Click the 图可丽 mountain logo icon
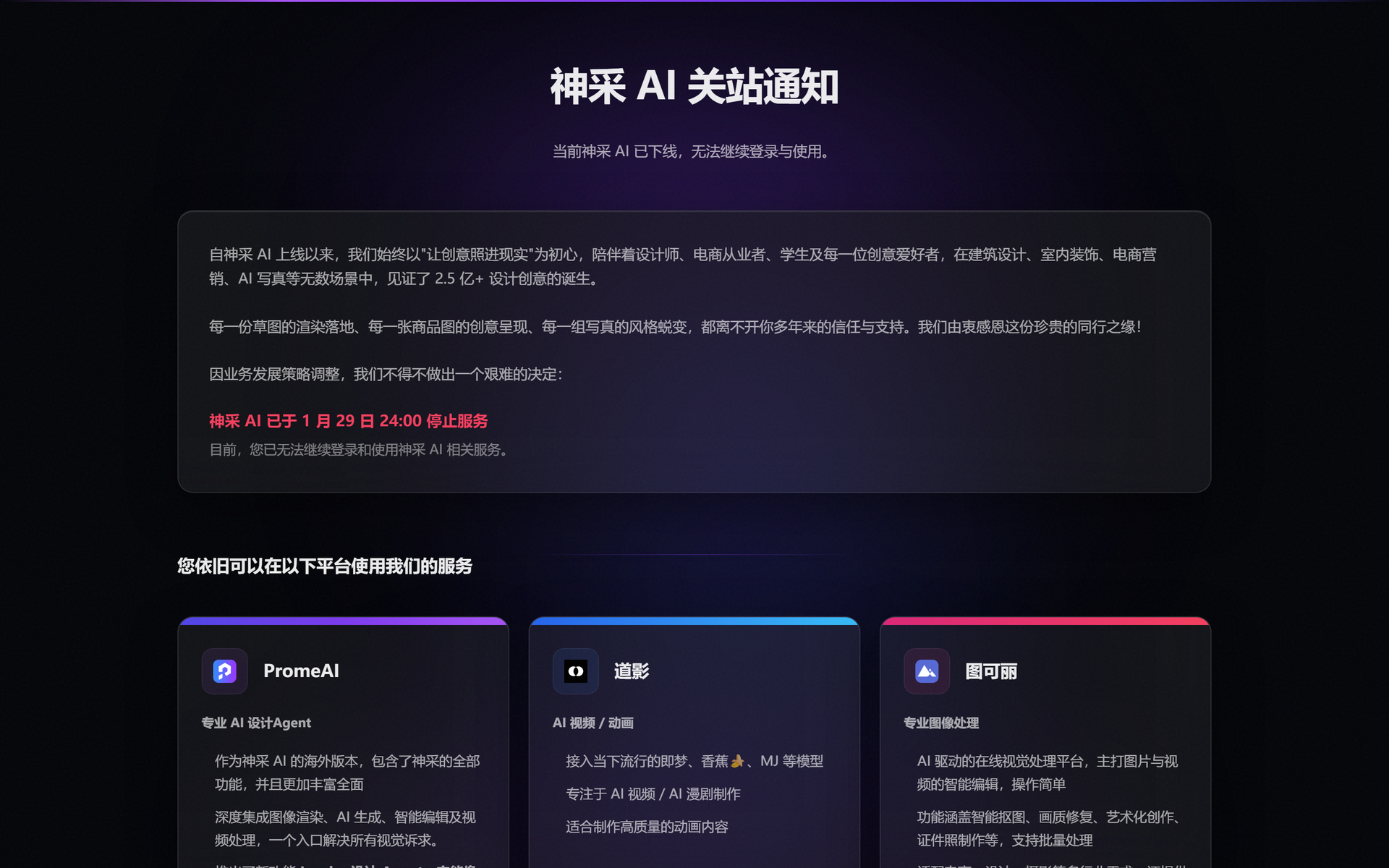 click(927, 671)
